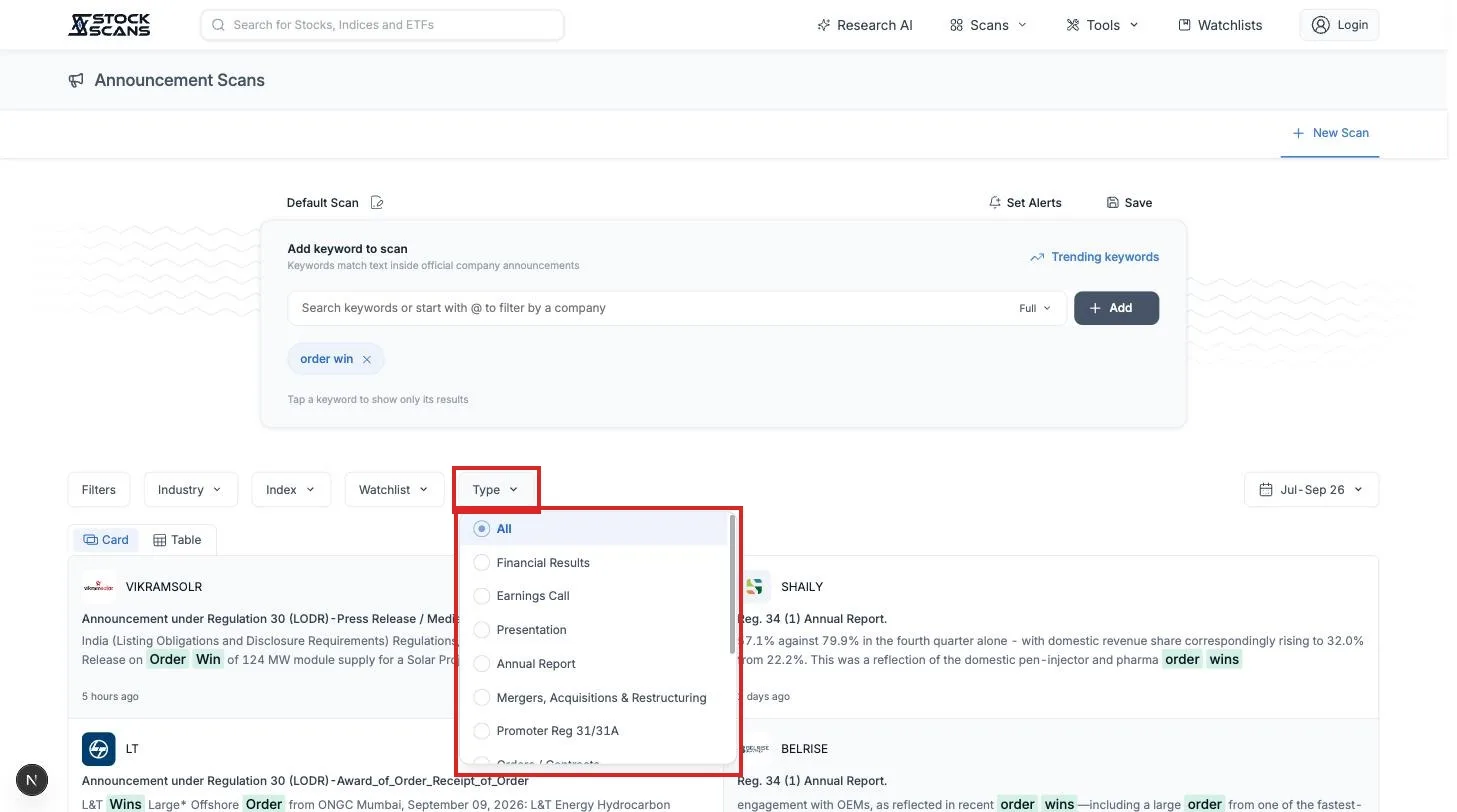The image size is (1457, 812).
Task: Select the Promoter Reg 31/31A option
Action: coord(594,731)
